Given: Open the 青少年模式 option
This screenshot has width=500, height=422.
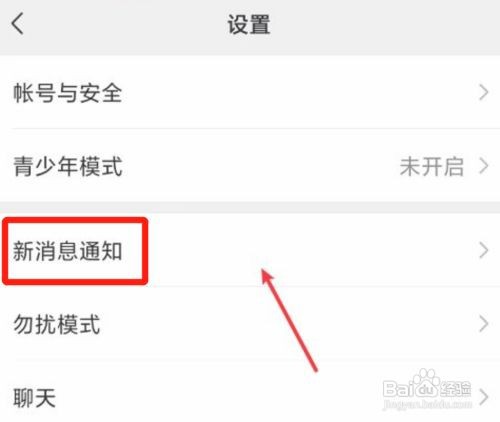Looking at the screenshot, I should tap(250, 166).
